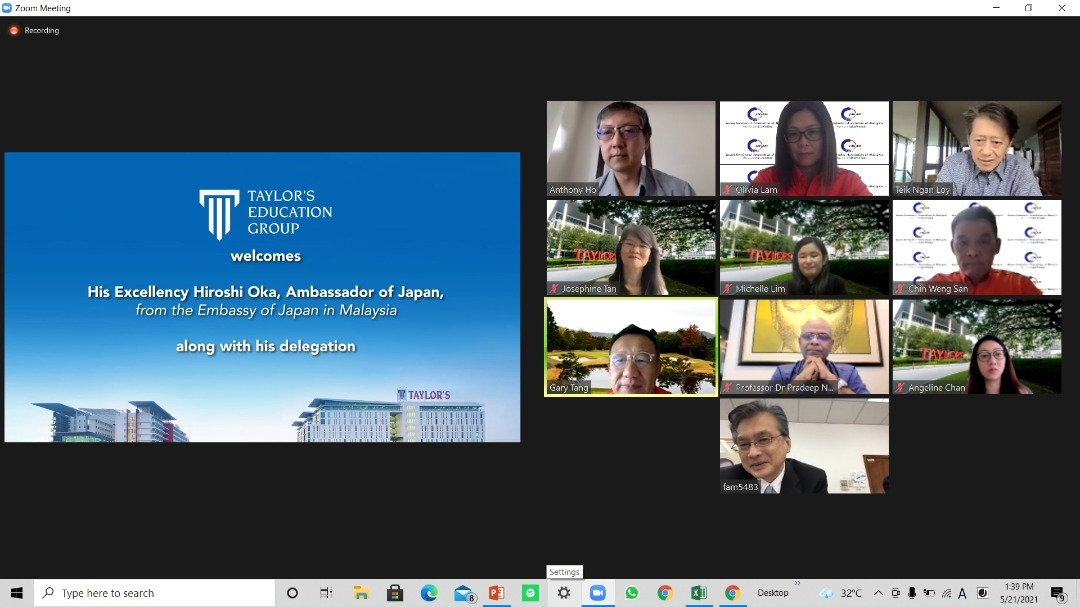The height and width of the screenshot is (607, 1080).
Task: Minimize the Zoom Meeting window
Action: 996,8
